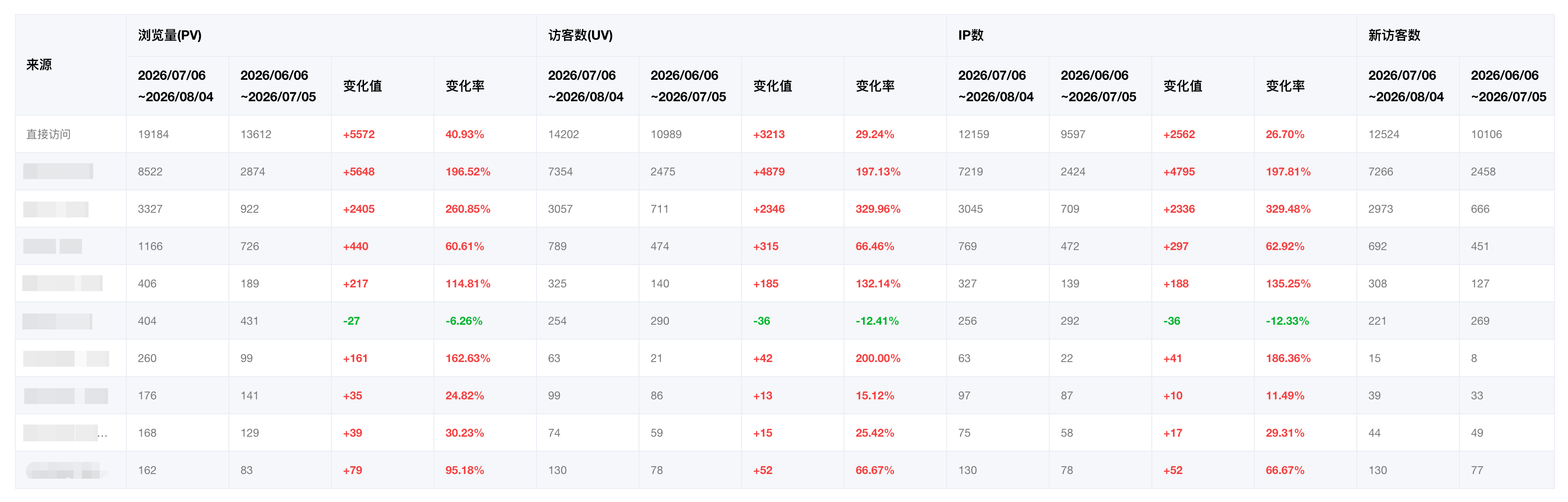Click the change rate 11.49%
The image size is (1568, 502).
pyautogui.click(x=1286, y=396)
